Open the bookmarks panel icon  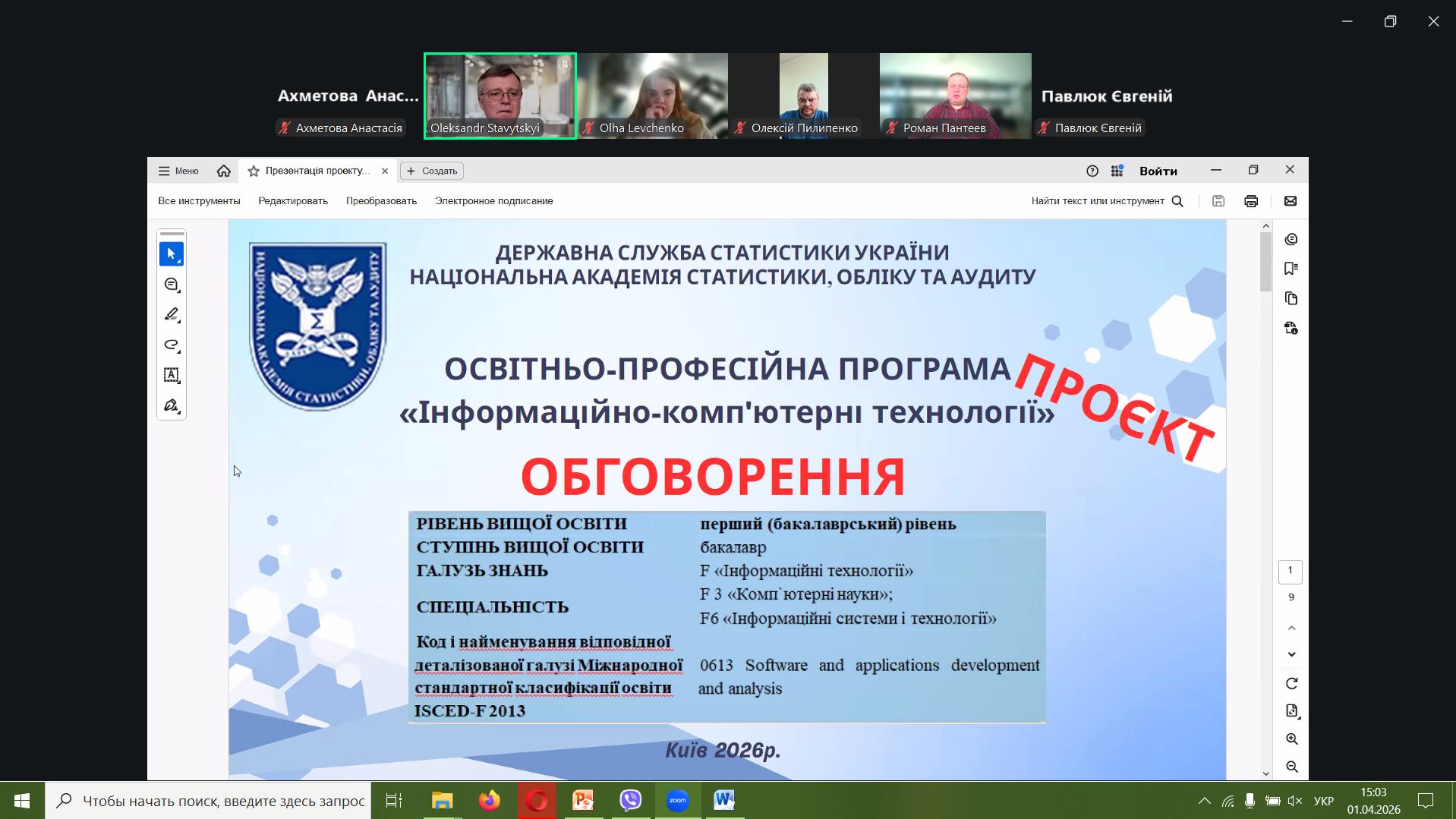point(1291,269)
